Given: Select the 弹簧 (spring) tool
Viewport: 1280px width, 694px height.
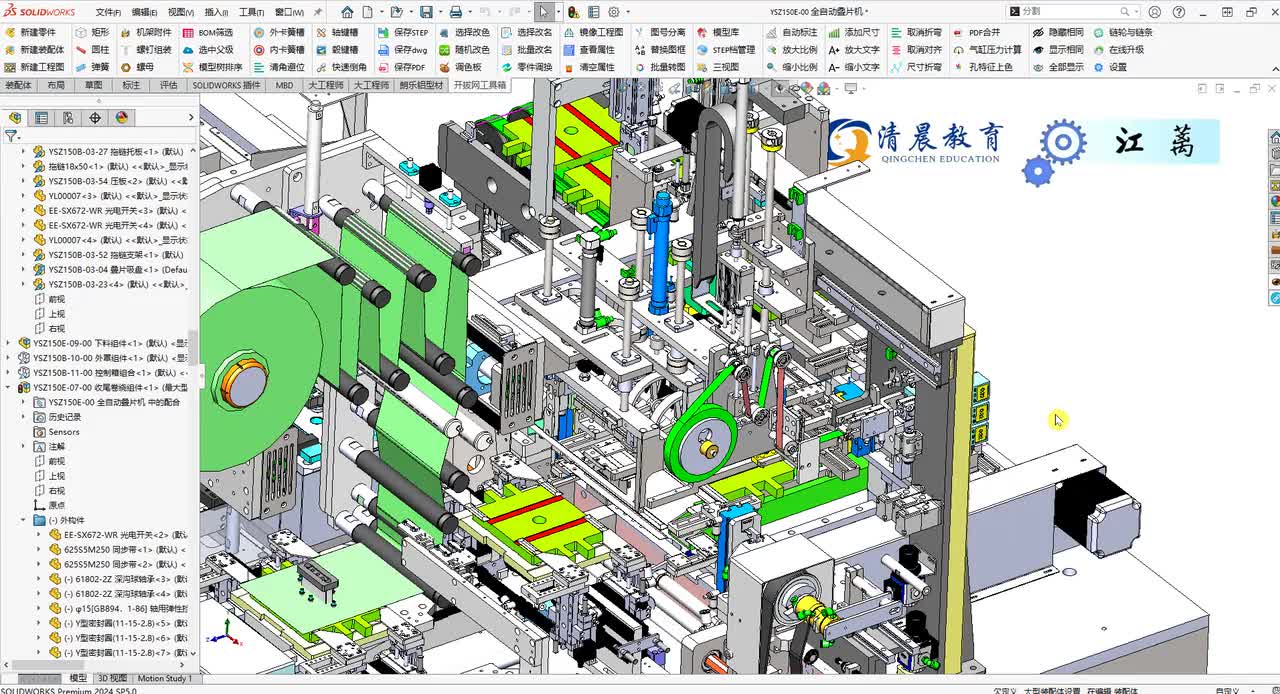Looking at the screenshot, I should point(91,67).
